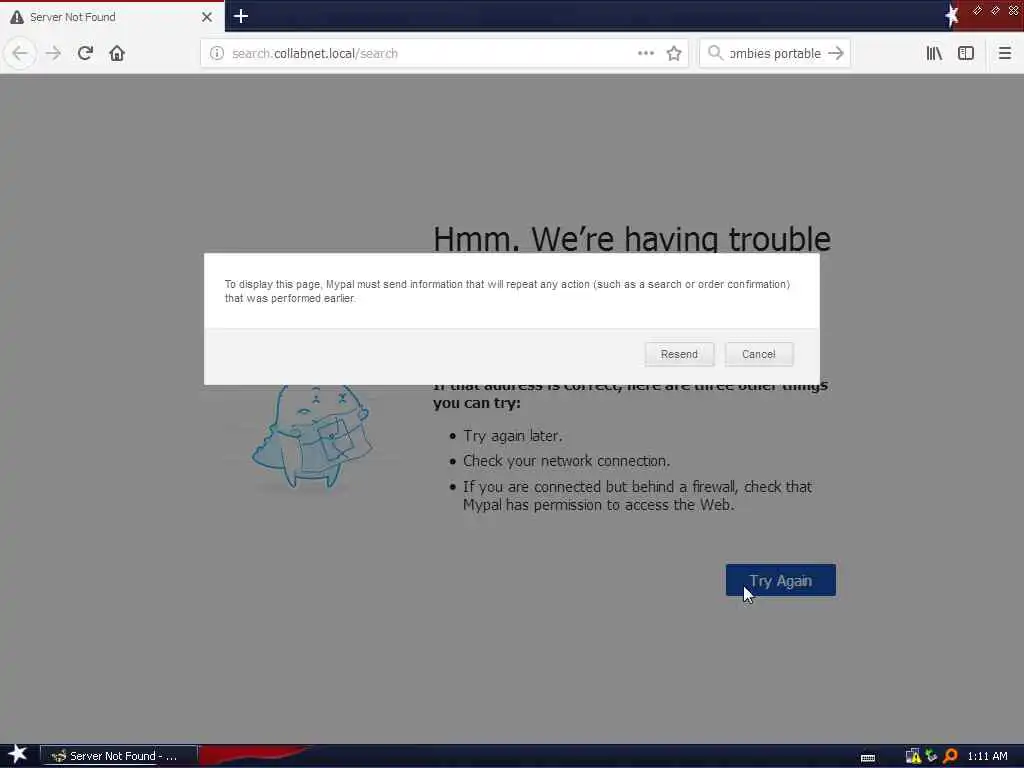Image resolution: width=1024 pixels, height=768 pixels.
Task: Bookmark this page with the star
Action: pos(674,53)
